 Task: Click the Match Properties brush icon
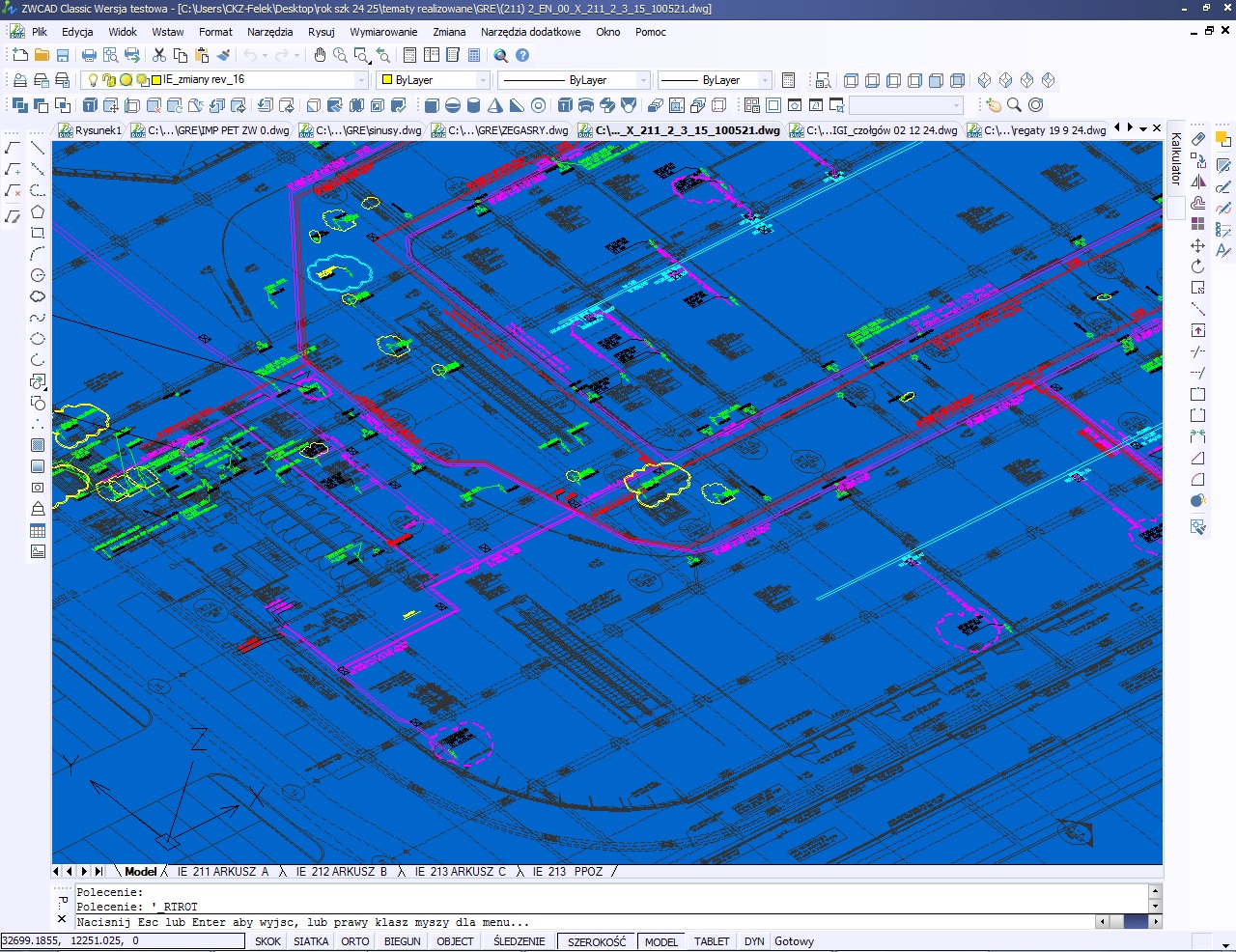point(223,55)
